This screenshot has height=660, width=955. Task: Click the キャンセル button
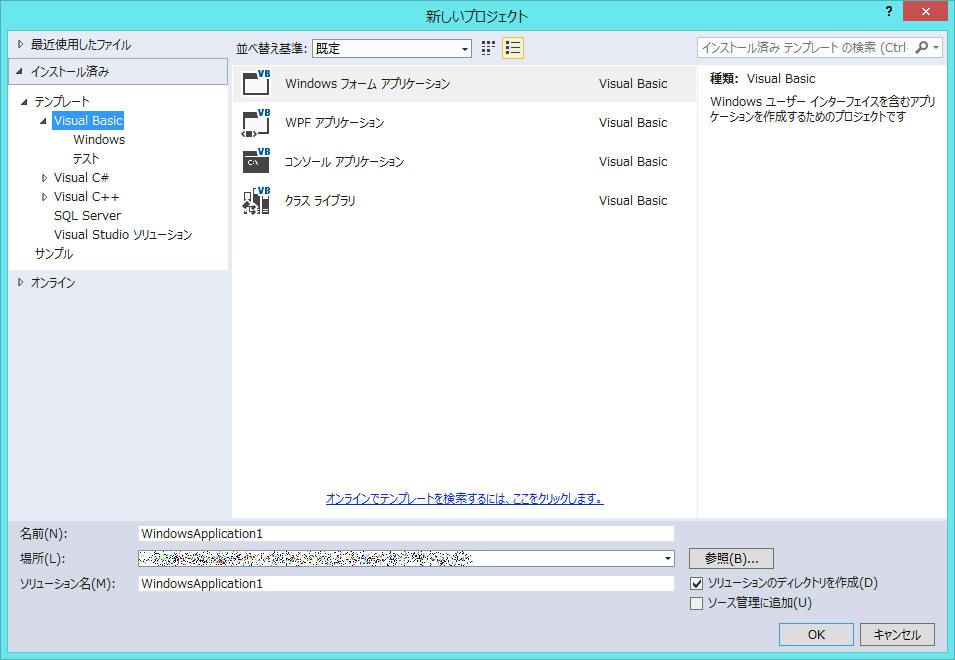[897, 634]
